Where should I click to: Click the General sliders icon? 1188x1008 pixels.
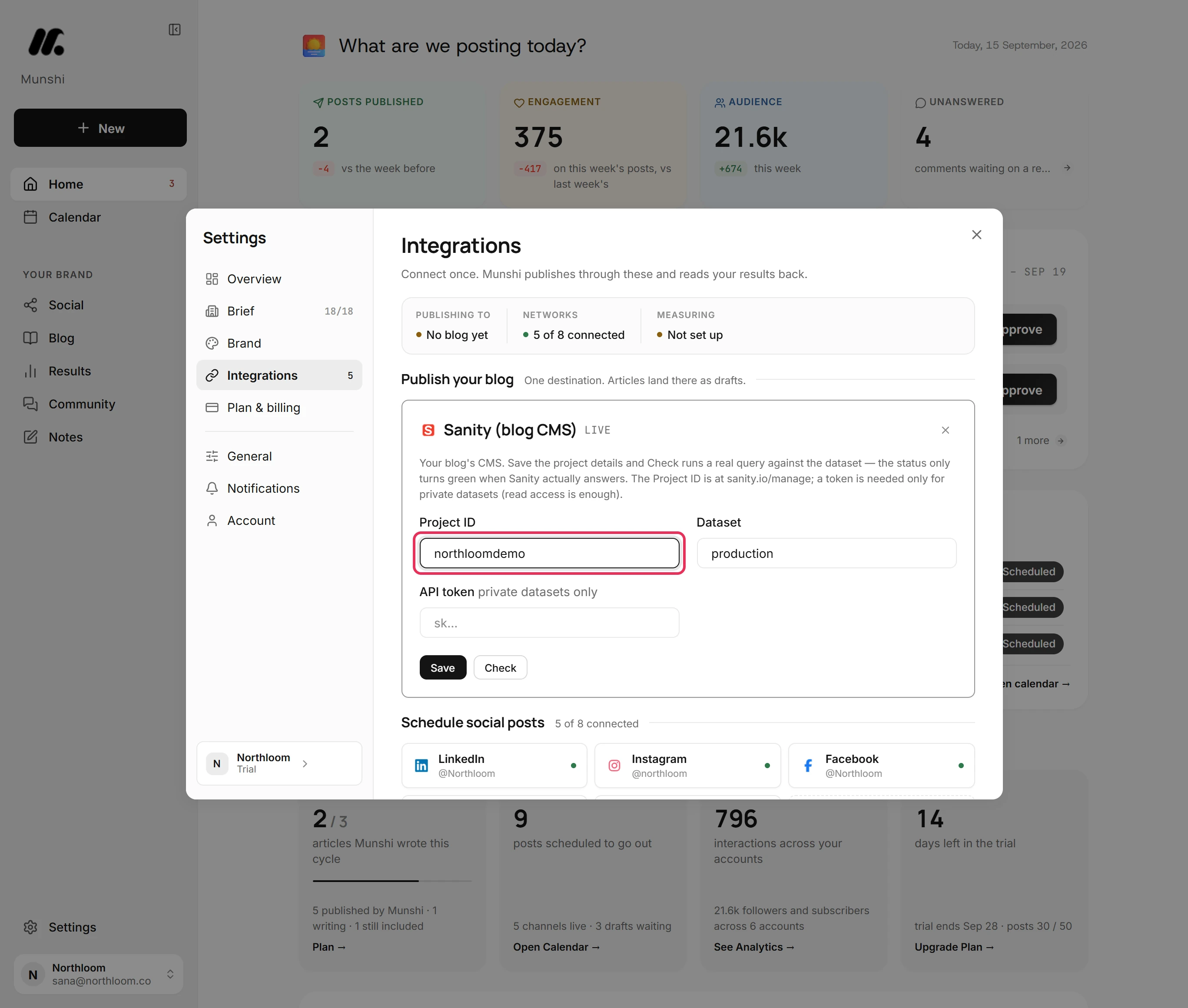point(212,456)
